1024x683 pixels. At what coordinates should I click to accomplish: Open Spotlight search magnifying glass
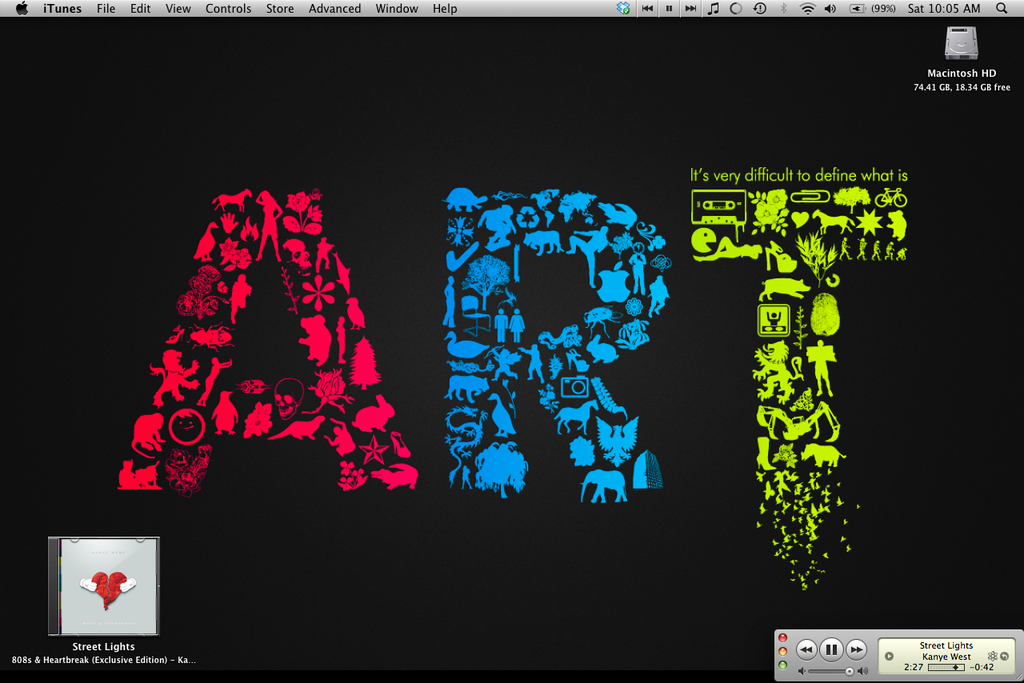pos(1002,8)
